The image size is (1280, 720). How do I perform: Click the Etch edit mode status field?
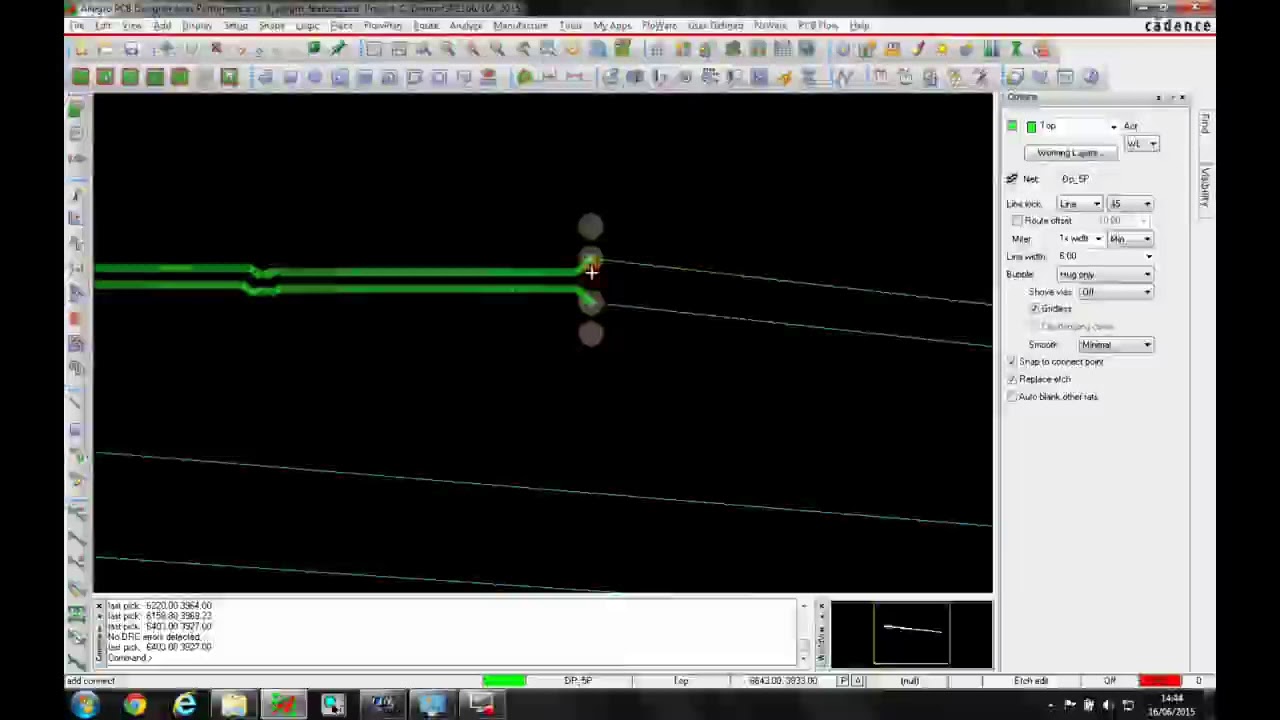(1030, 681)
